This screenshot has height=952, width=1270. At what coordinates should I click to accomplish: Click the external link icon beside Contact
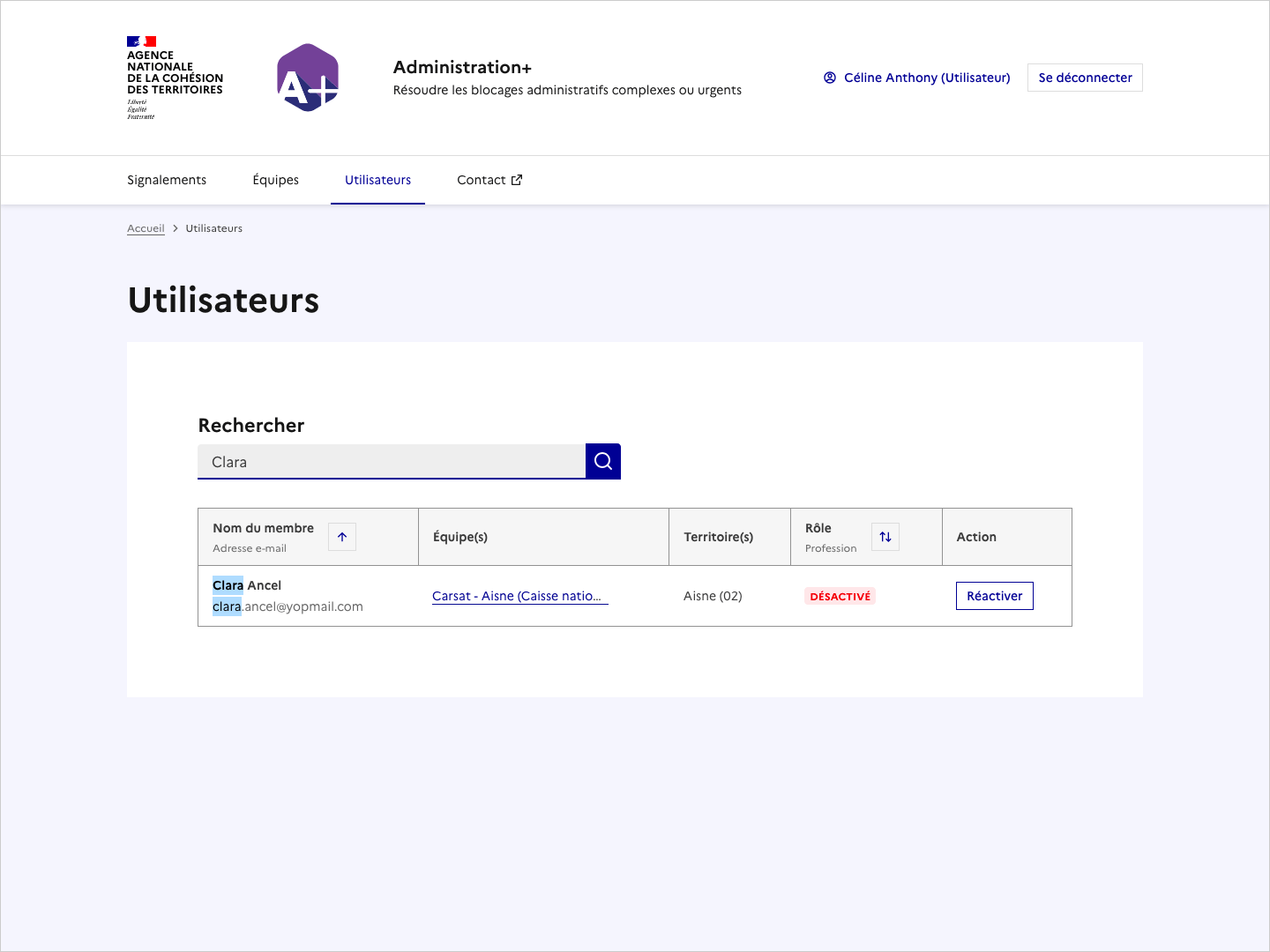click(516, 179)
